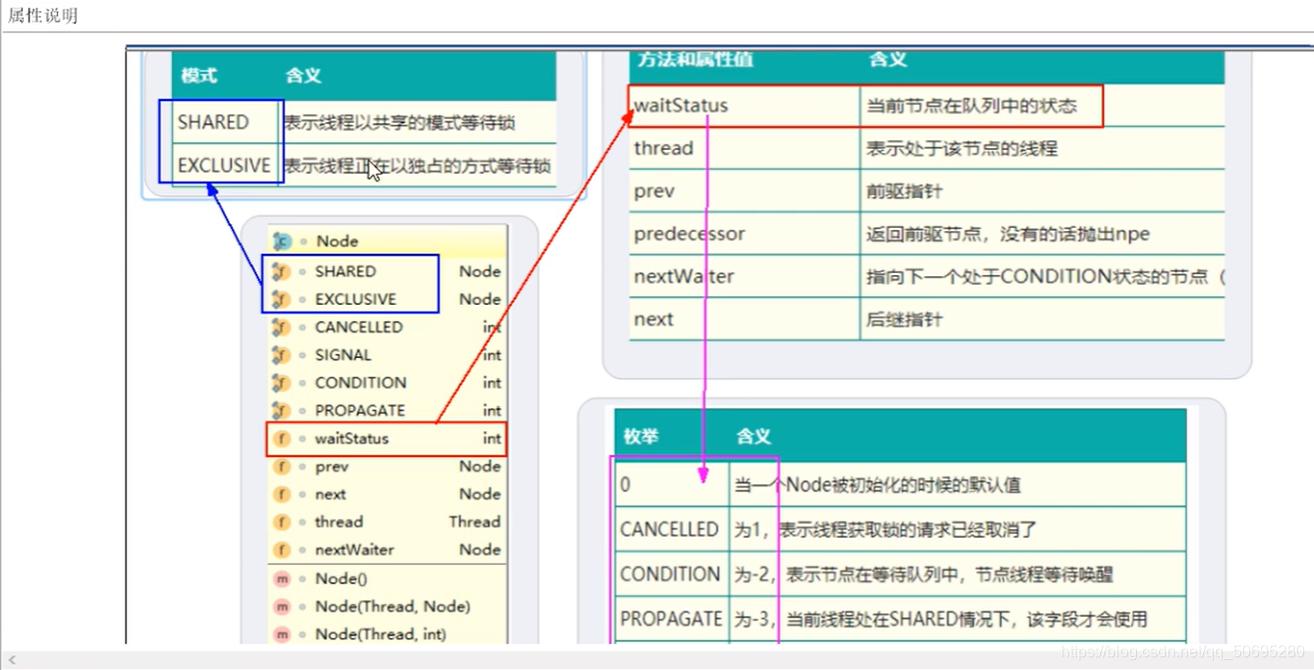
Task: Click CANCELLED cell in the 枚举 table
Action: coord(671,529)
